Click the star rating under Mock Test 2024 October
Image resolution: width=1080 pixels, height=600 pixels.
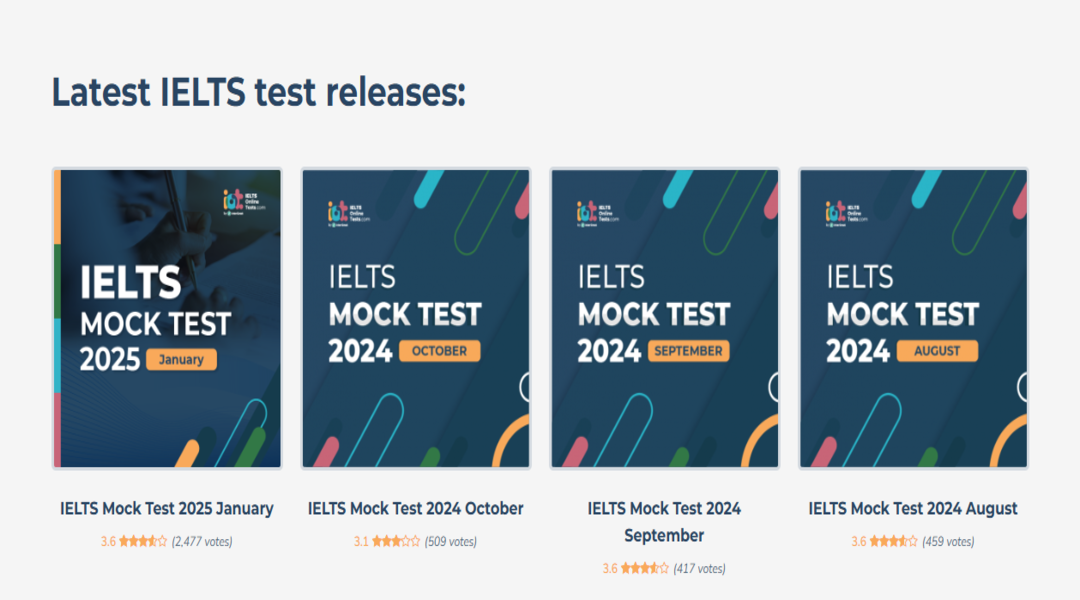[396, 541]
